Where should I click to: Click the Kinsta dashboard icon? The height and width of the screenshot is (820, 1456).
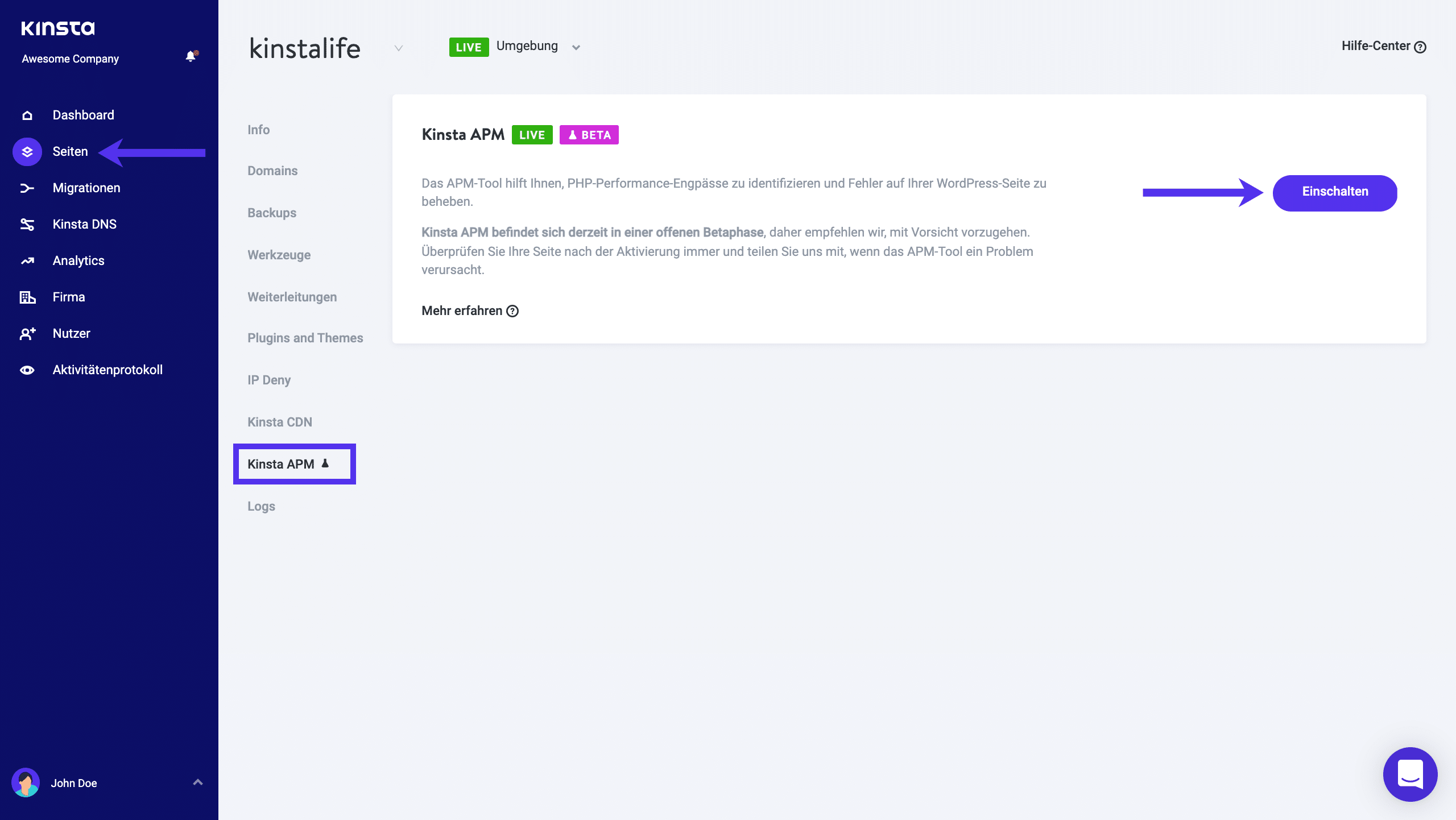[27, 115]
